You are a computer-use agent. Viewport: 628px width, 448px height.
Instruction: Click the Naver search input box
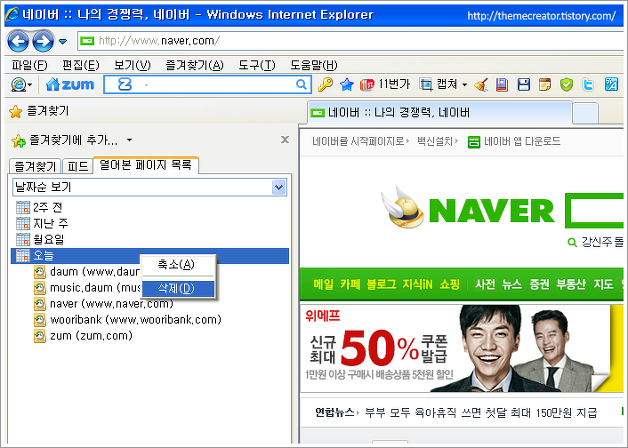click(596, 211)
